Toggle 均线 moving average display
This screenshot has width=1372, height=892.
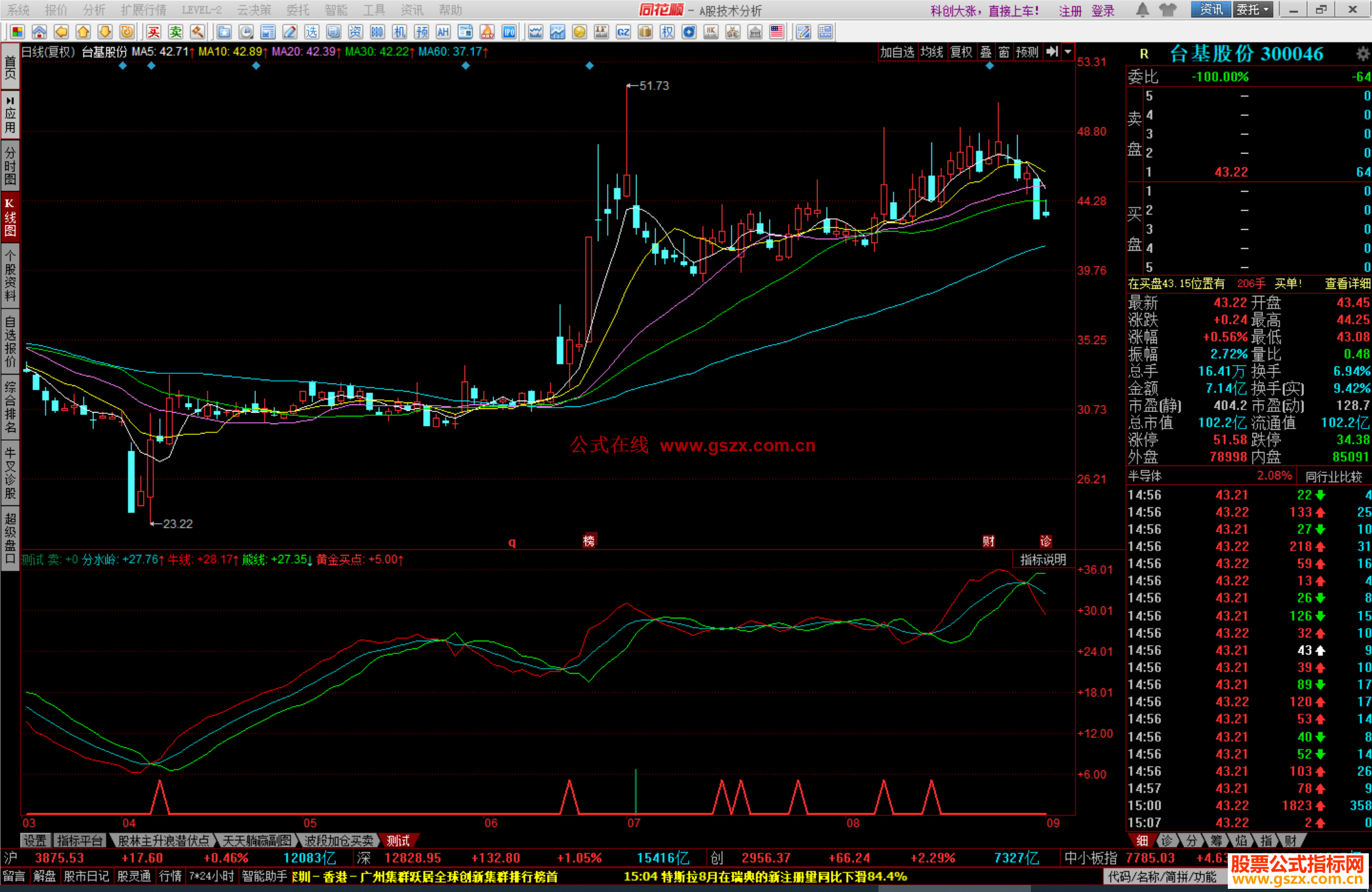click(x=932, y=52)
